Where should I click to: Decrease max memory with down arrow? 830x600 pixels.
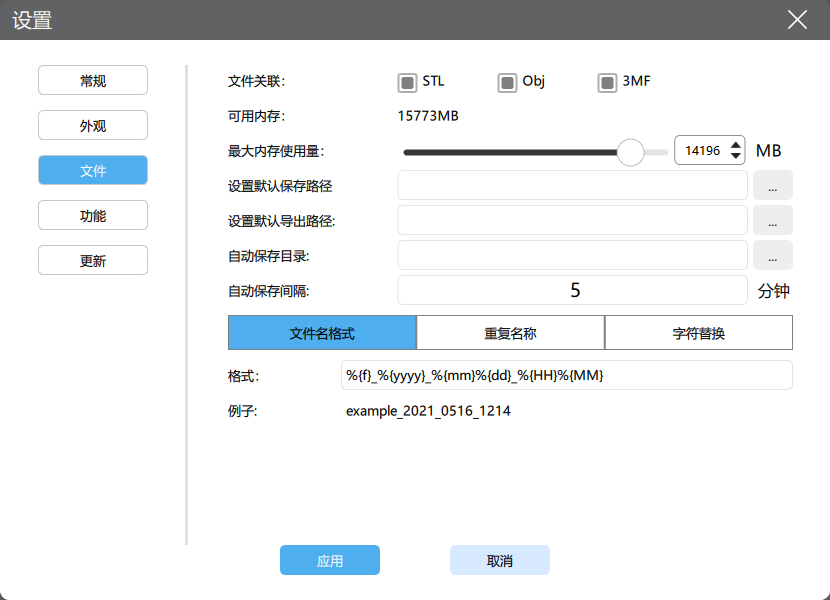[x=737, y=157]
